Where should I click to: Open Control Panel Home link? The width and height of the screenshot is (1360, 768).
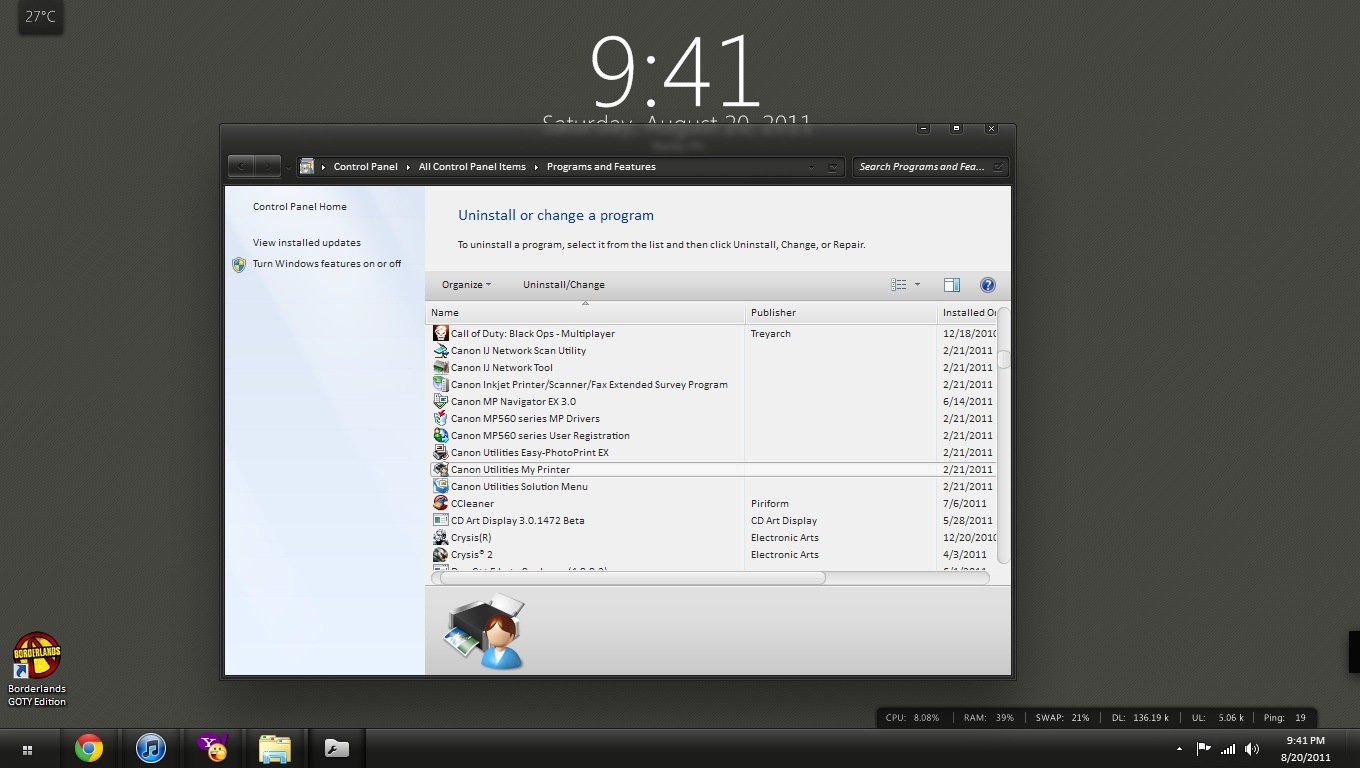point(300,207)
